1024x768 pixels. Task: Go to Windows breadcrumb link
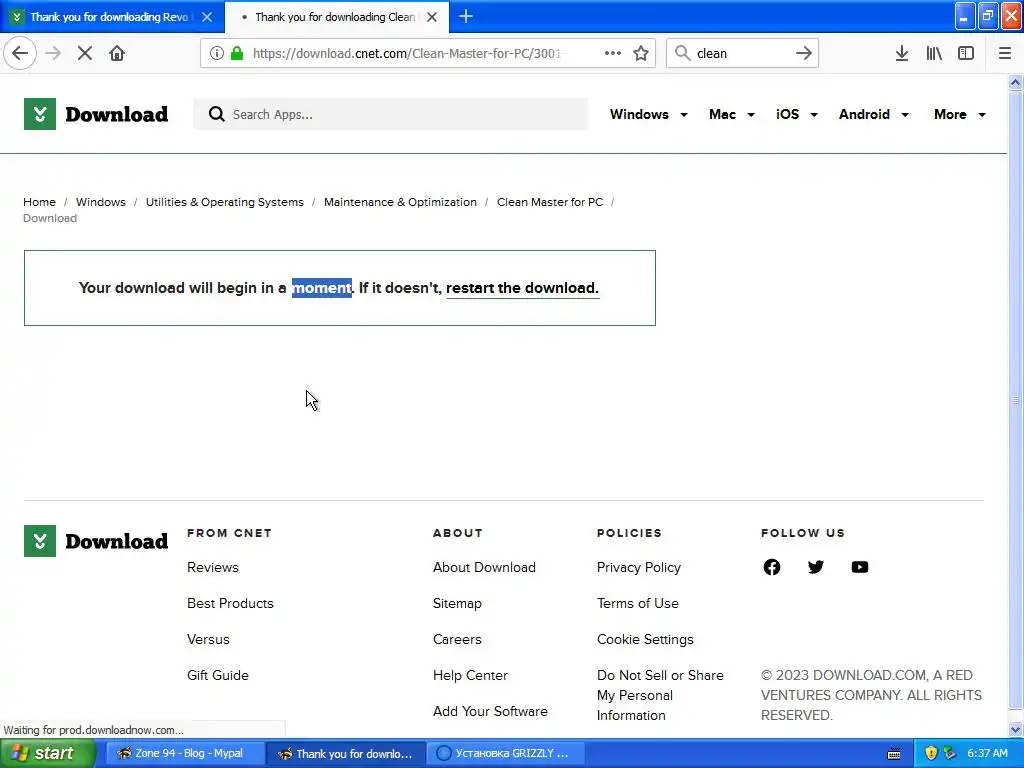[101, 202]
